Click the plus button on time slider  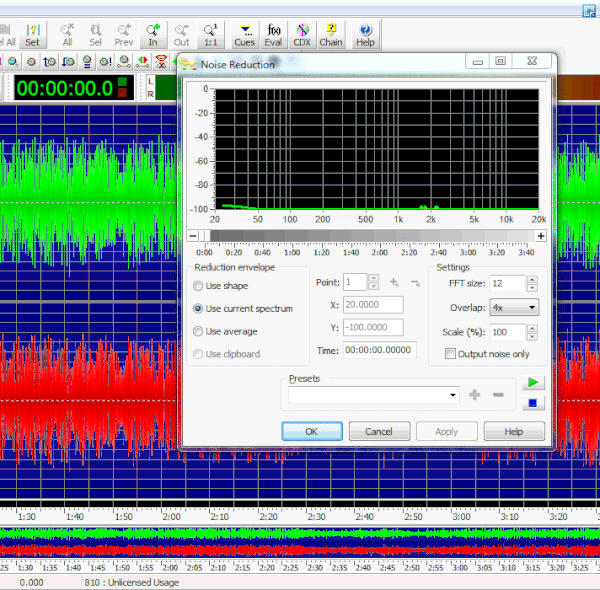541,236
